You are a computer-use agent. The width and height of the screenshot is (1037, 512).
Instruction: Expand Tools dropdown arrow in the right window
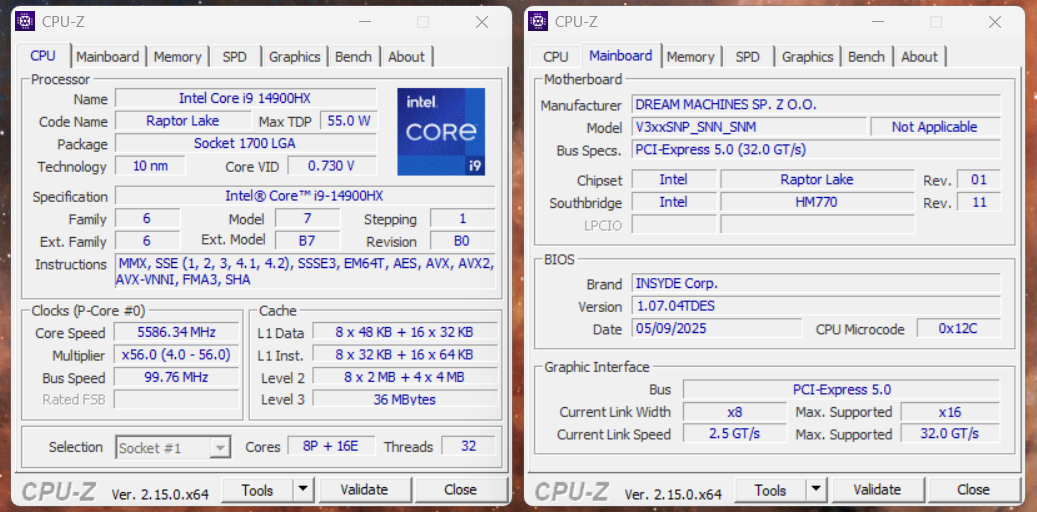tap(816, 490)
